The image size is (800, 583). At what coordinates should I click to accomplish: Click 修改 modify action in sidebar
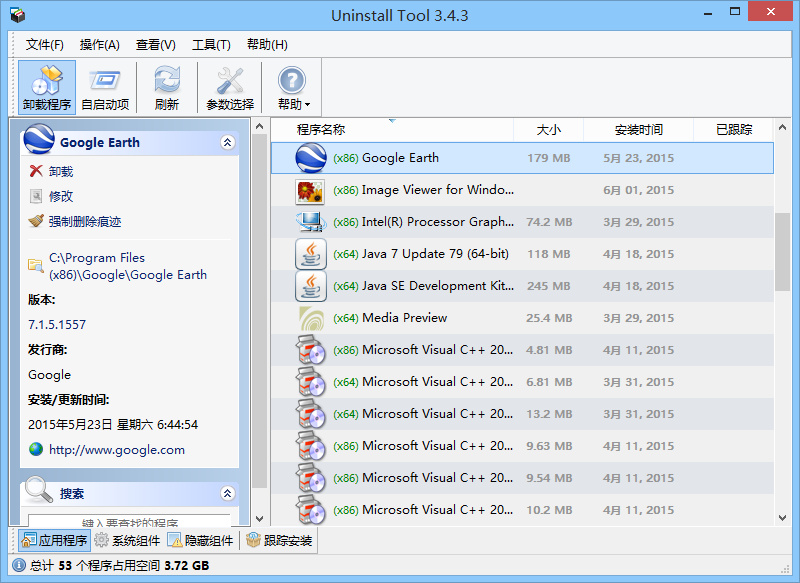(x=61, y=196)
